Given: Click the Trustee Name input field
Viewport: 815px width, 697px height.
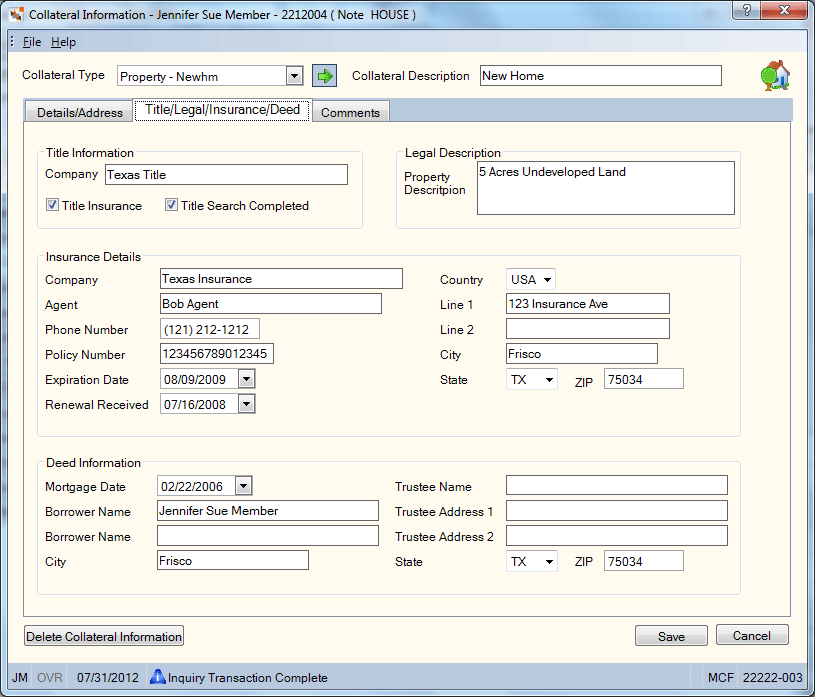Looking at the screenshot, I should 616,485.
